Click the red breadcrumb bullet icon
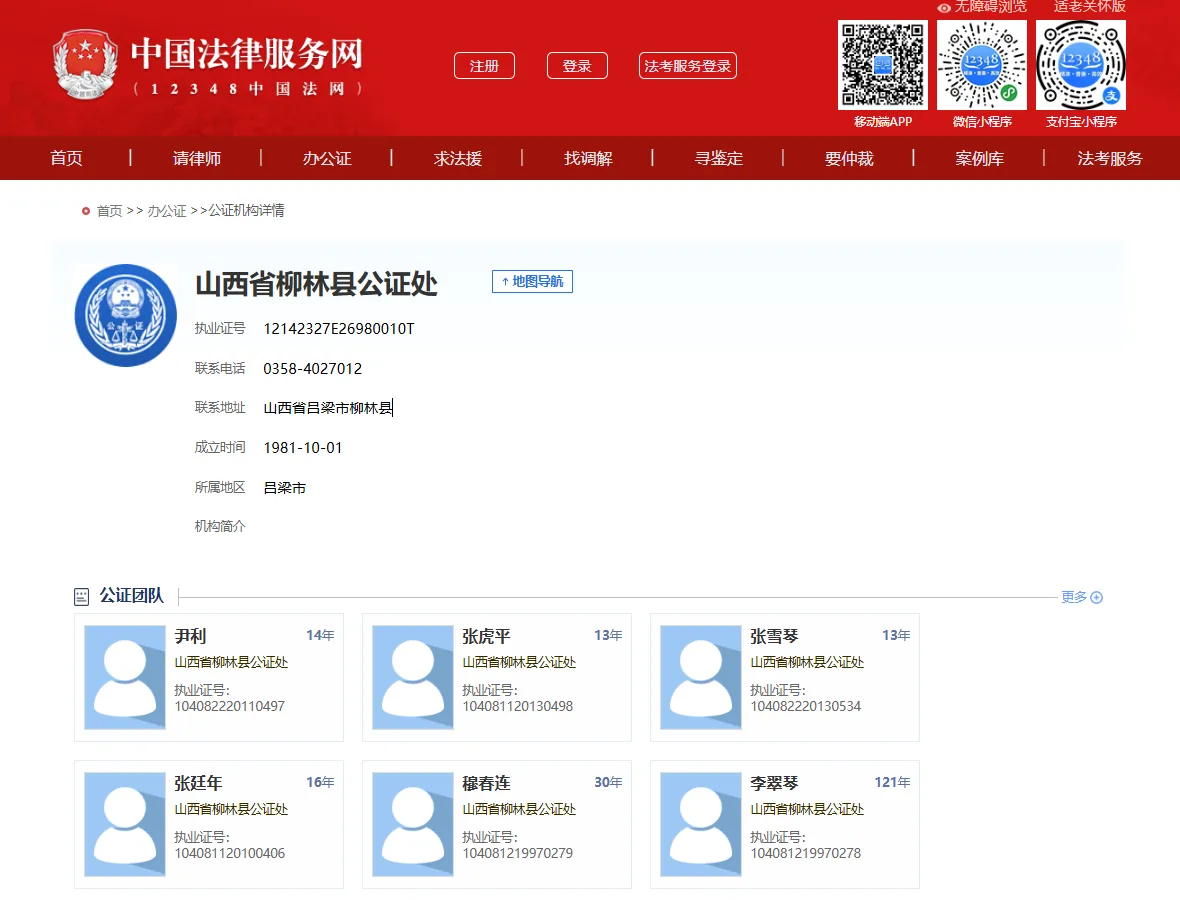The height and width of the screenshot is (900, 1180). click(x=86, y=211)
